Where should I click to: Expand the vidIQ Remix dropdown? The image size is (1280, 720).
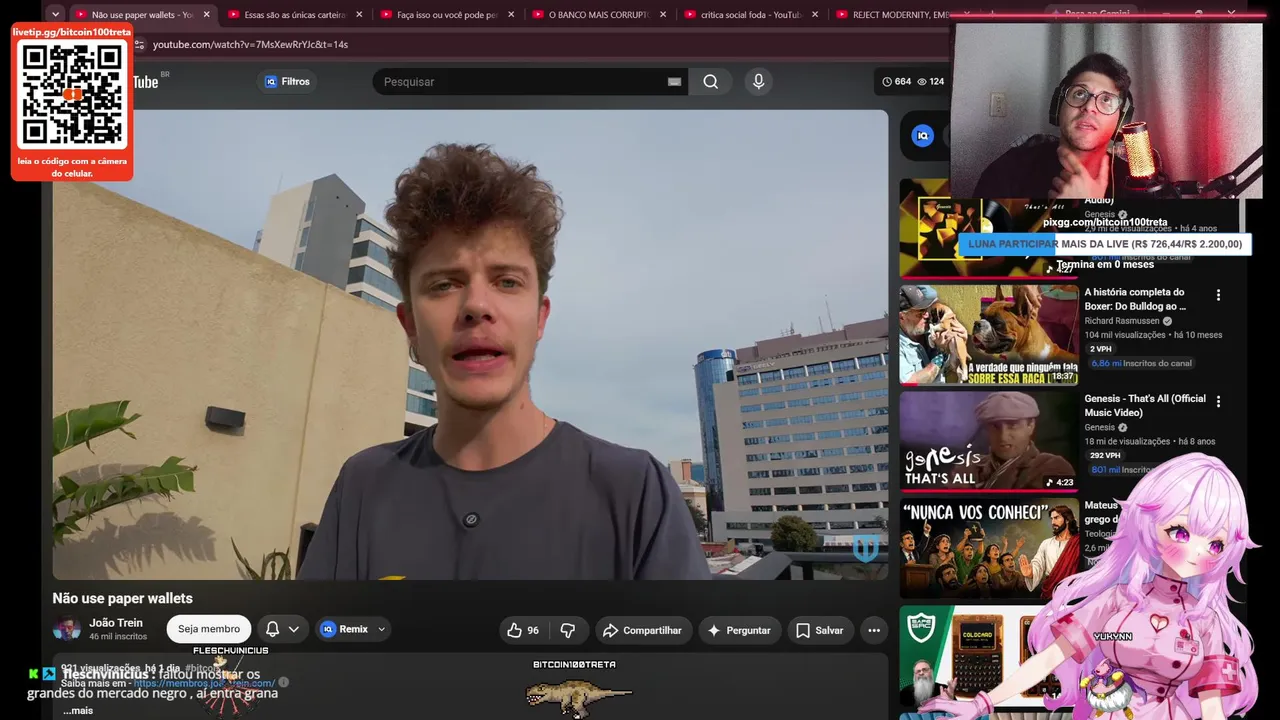pyautogui.click(x=353, y=629)
